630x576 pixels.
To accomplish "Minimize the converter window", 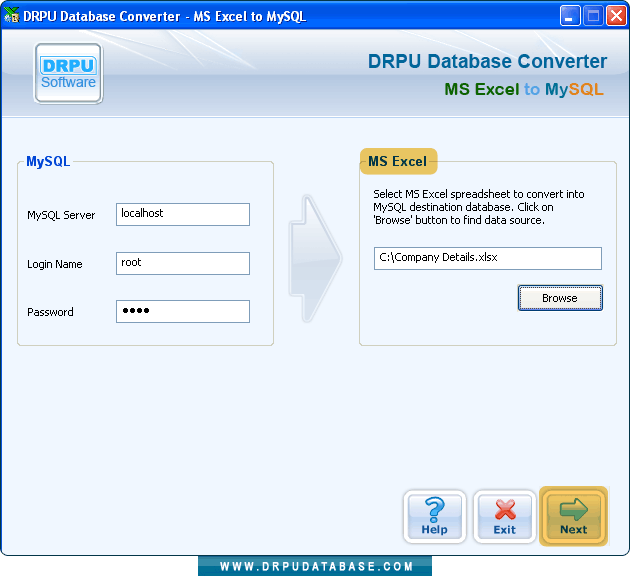I will (570, 16).
